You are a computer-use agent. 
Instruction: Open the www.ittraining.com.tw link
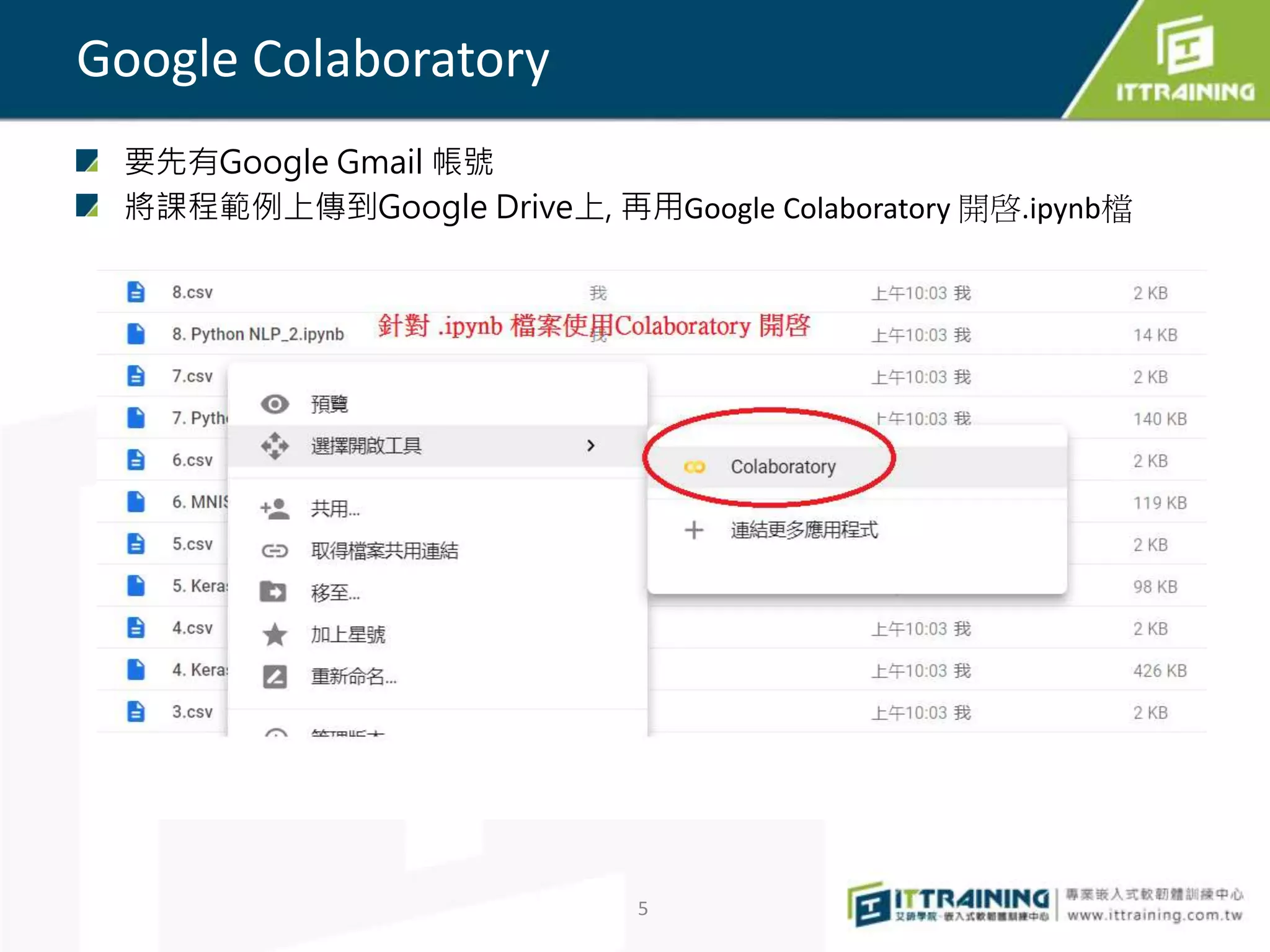1155,915
